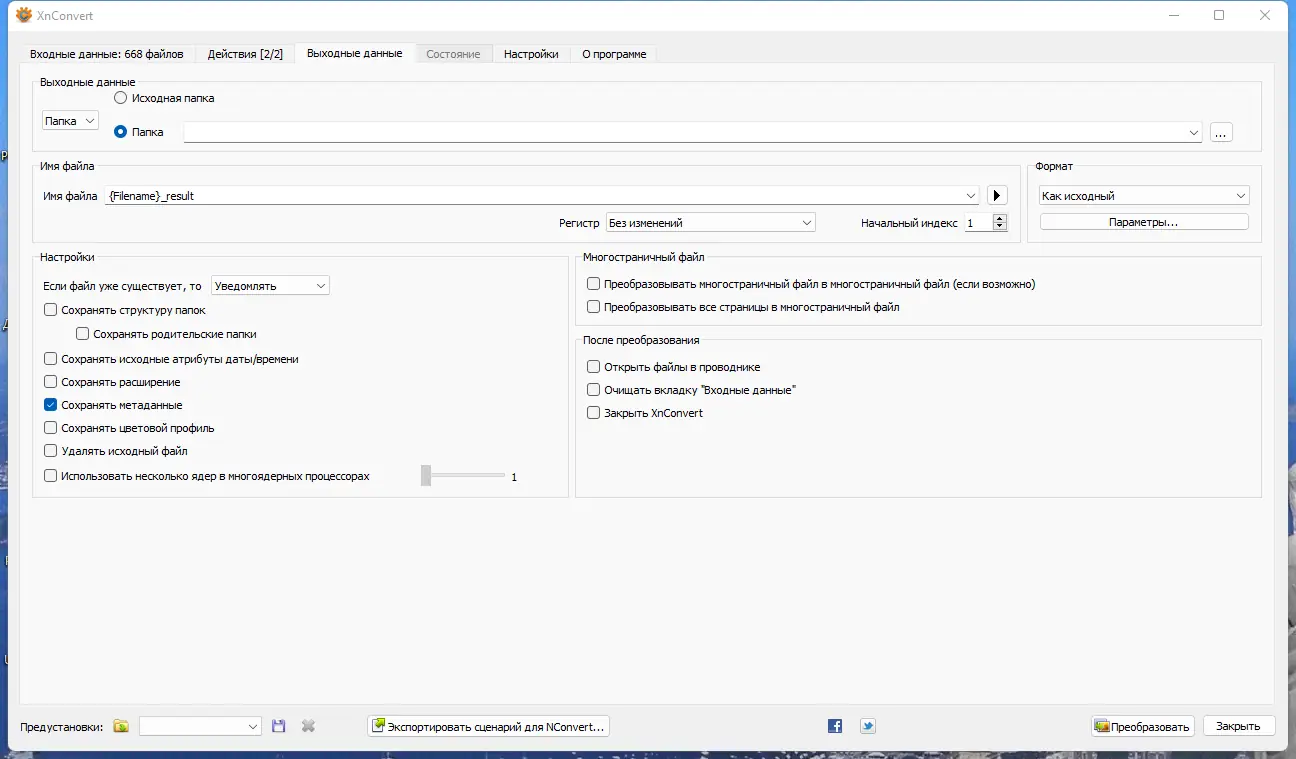Screen dimensions: 1296x759
Task: Toggle Сохранять исходные атрибуты даты/времени
Action: click(x=51, y=359)
